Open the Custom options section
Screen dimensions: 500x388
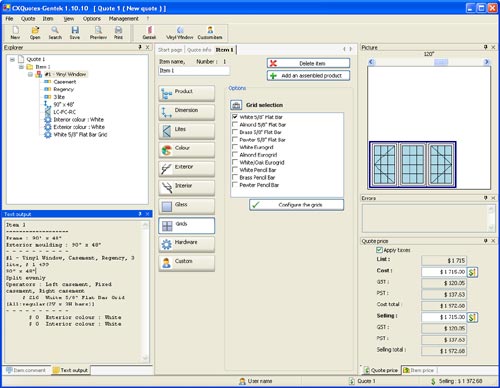click(x=187, y=263)
